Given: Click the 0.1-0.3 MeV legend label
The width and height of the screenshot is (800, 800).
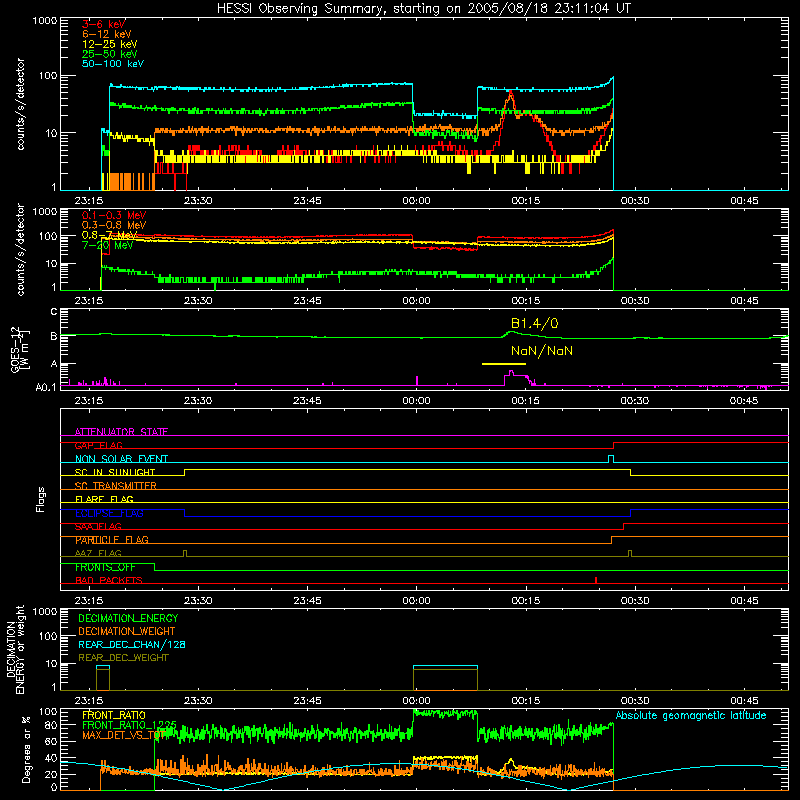Looking at the screenshot, I should coord(113,215).
